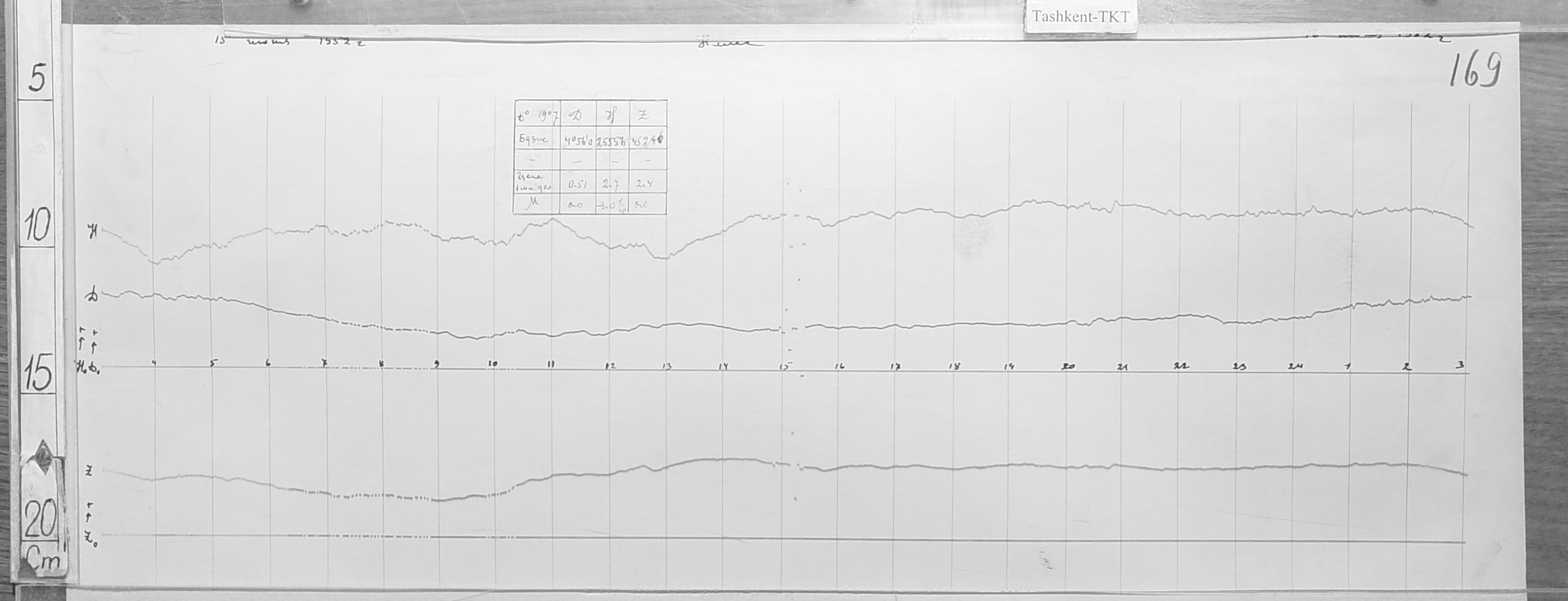Click the ruler mark labeled 5
1568x601 pixels.
tap(38, 80)
